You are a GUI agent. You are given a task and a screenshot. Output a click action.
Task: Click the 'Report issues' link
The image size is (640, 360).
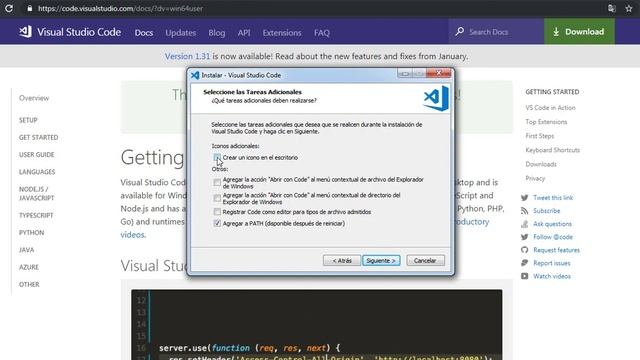point(551,263)
